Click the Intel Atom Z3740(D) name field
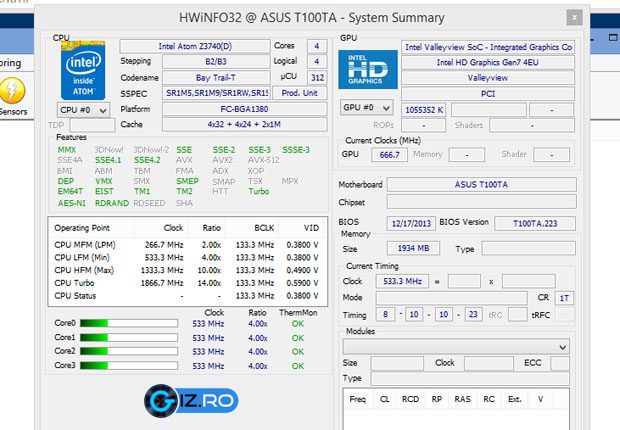620x430 pixels. coord(195,46)
